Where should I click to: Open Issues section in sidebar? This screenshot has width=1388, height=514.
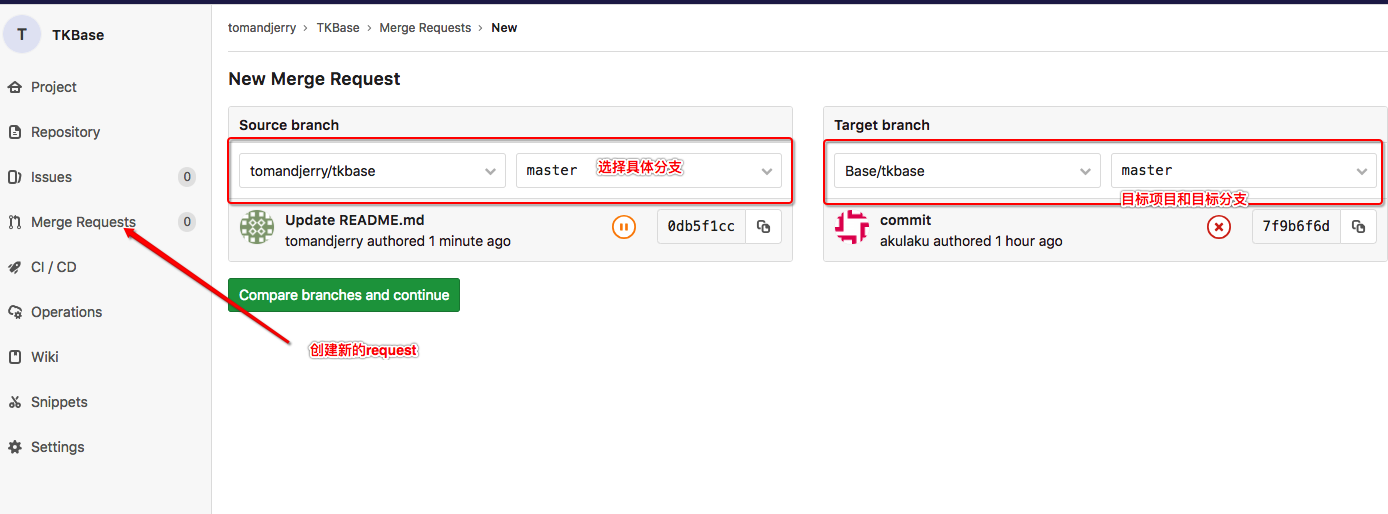(x=51, y=177)
